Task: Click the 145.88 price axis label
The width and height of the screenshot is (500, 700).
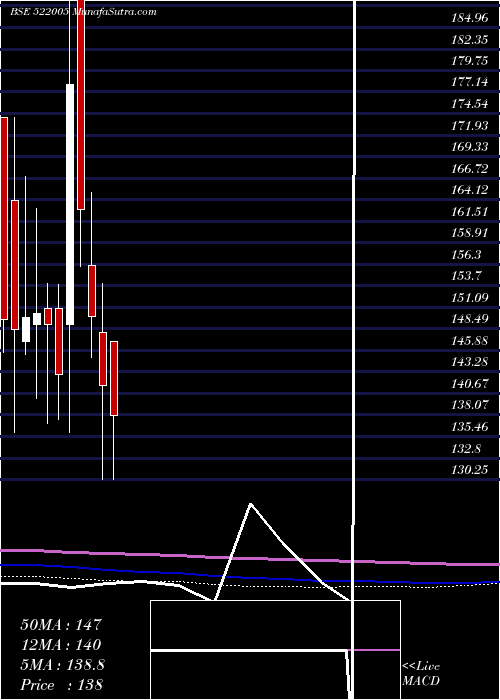Action: tap(470, 341)
